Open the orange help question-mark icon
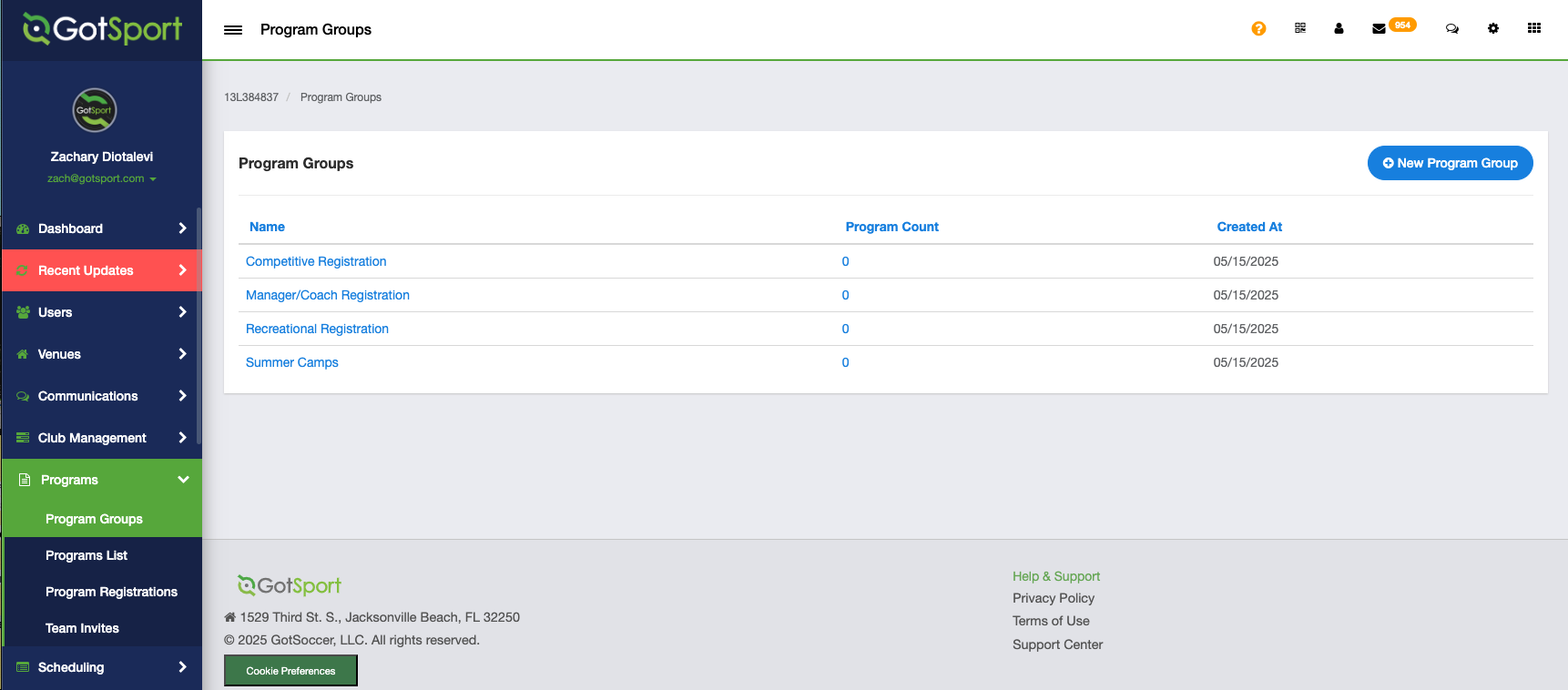The width and height of the screenshot is (1568, 690). pos(1258,28)
